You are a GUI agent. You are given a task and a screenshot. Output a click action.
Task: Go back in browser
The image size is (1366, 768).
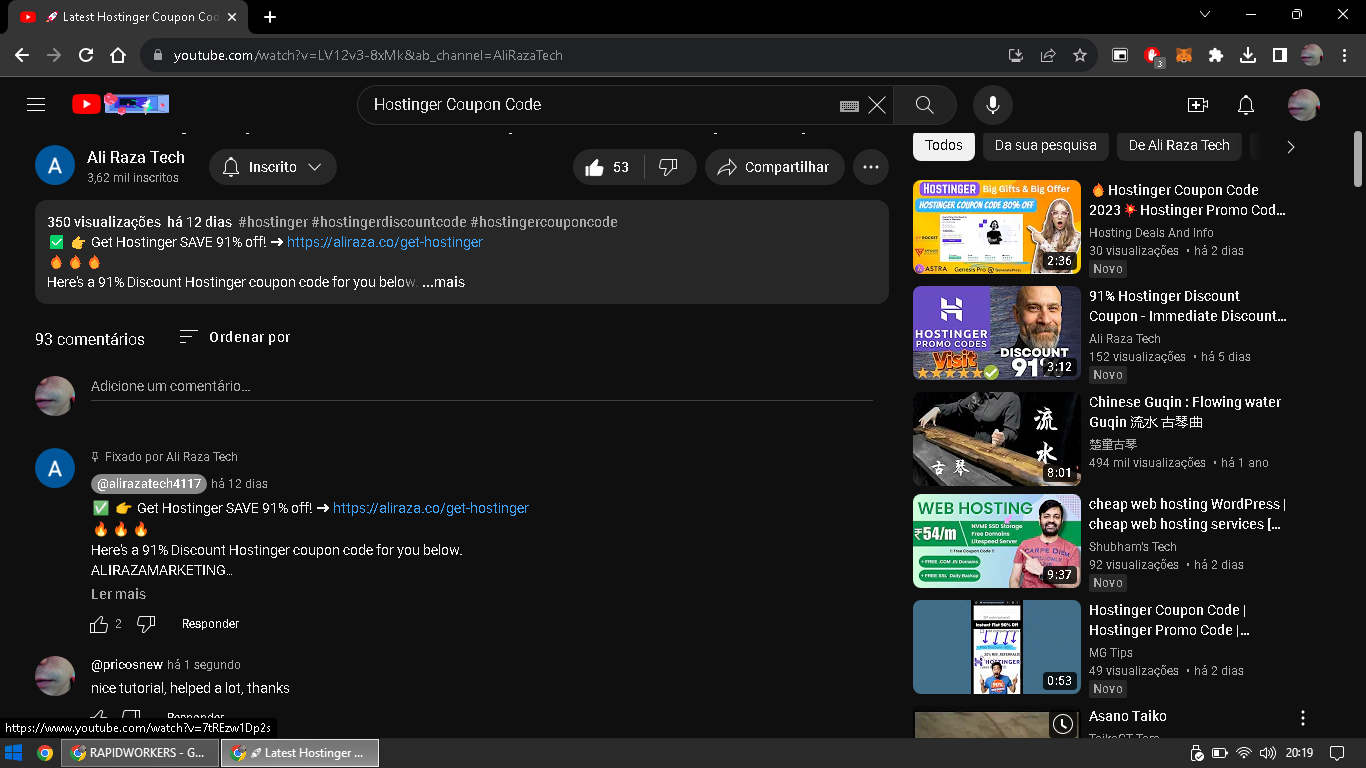coord(22,55)
